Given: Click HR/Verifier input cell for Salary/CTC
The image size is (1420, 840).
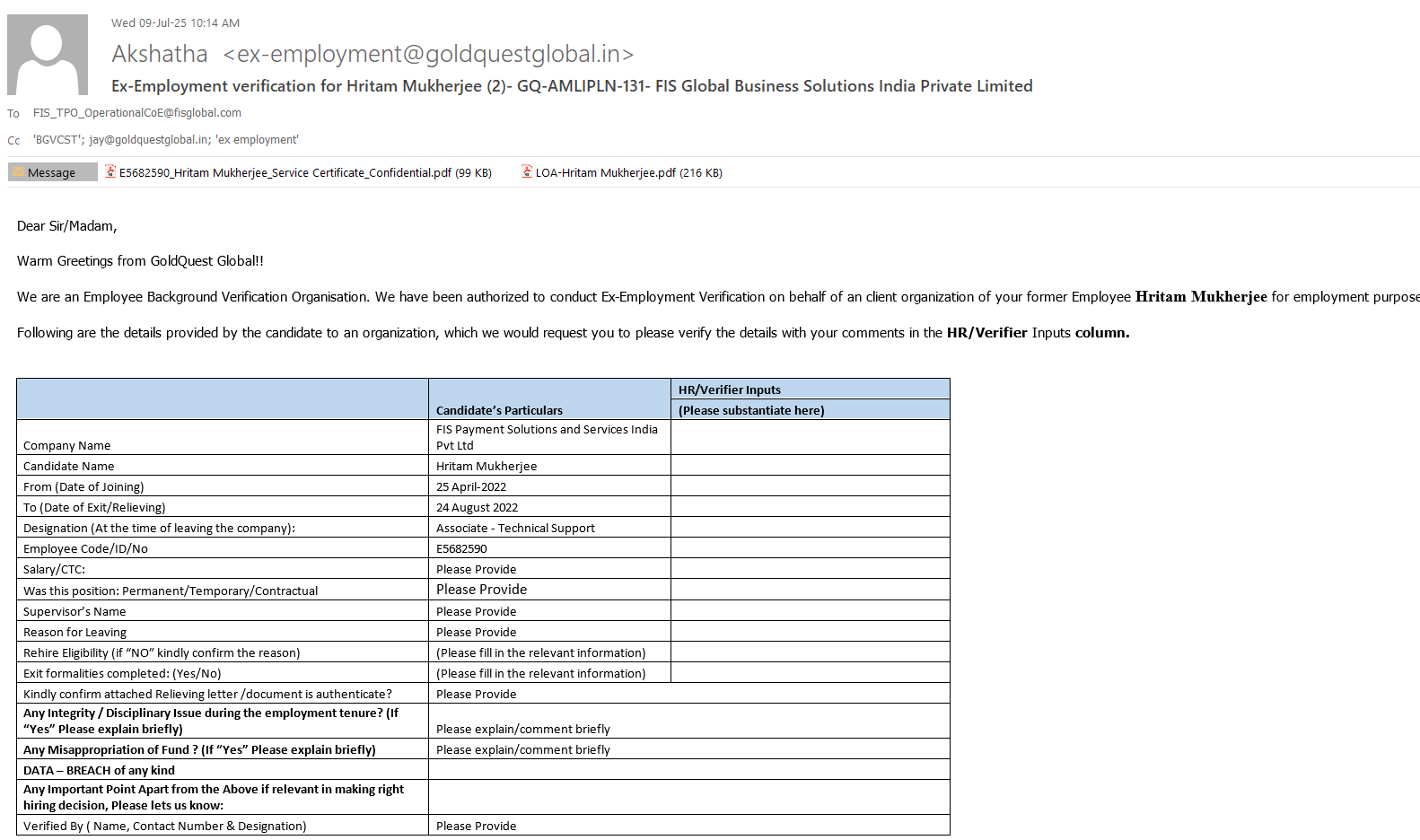Looking at the screenshot, I should pyautogui.click(x=810, y=569).
